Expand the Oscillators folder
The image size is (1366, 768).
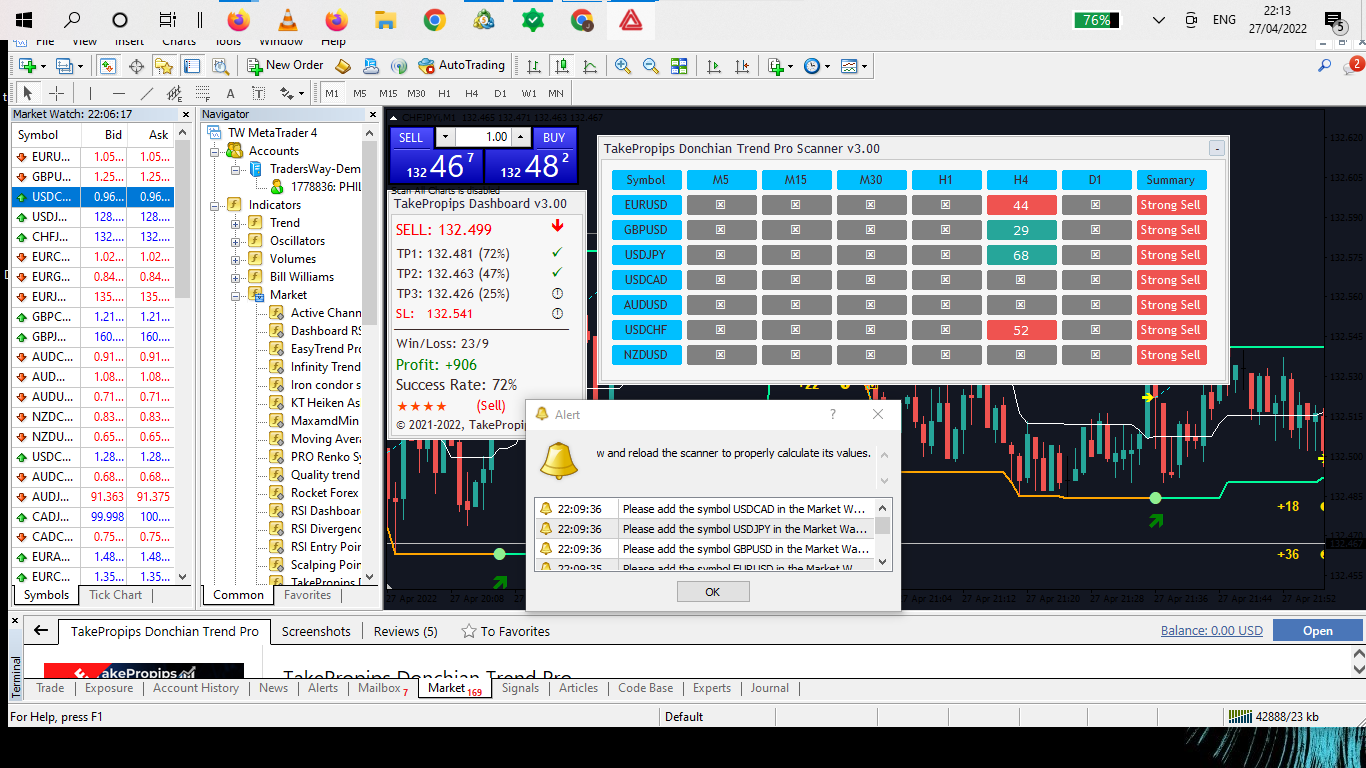[236, 241]
